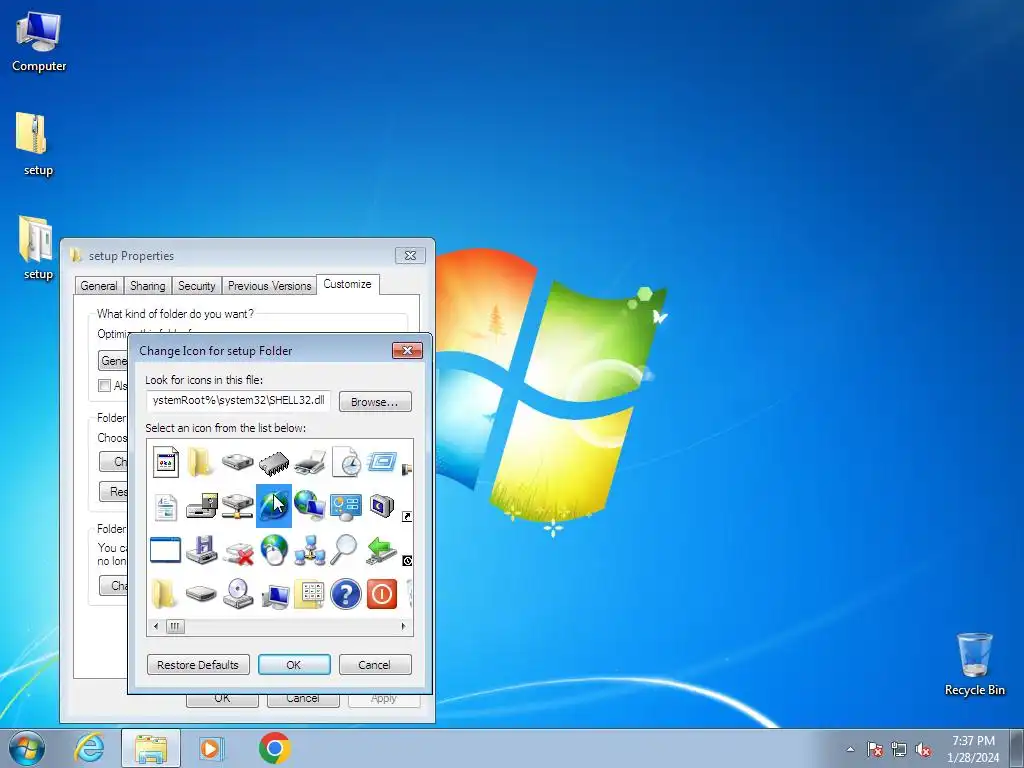Toggle the partially hidden checkbox in setup Properties
Screen dimensions: 1024x768
click(x=104, y=385)
